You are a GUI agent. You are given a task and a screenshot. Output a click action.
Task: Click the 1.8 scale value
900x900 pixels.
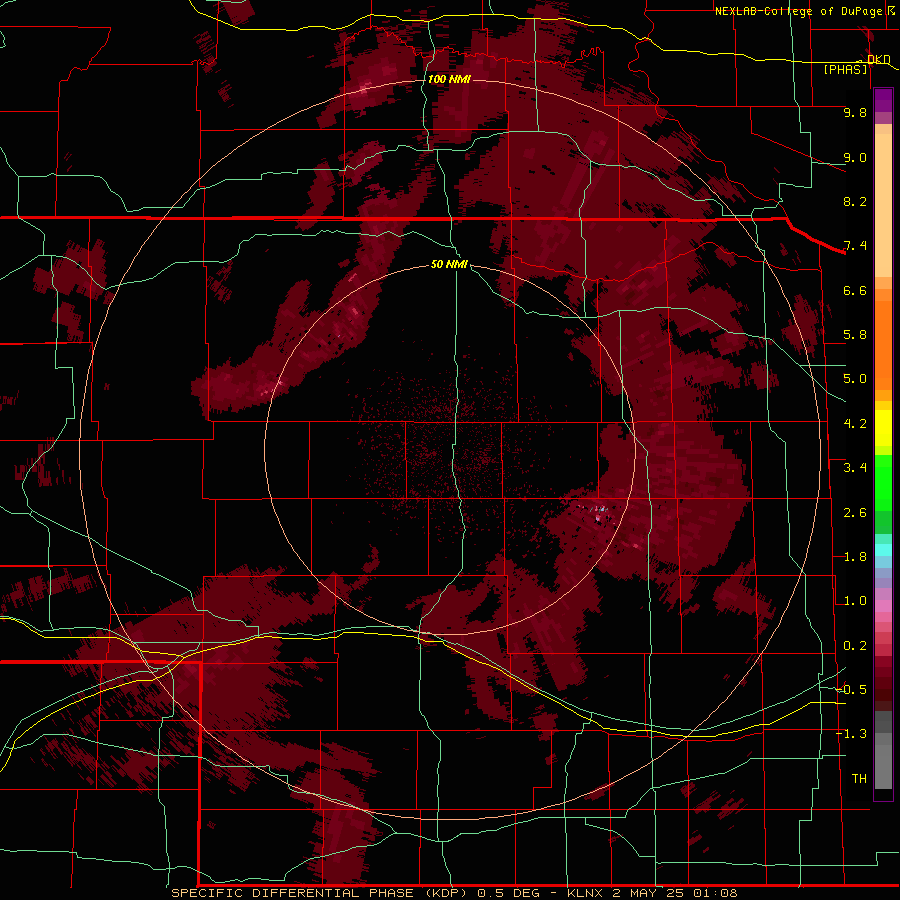click(x=855, y=557)
